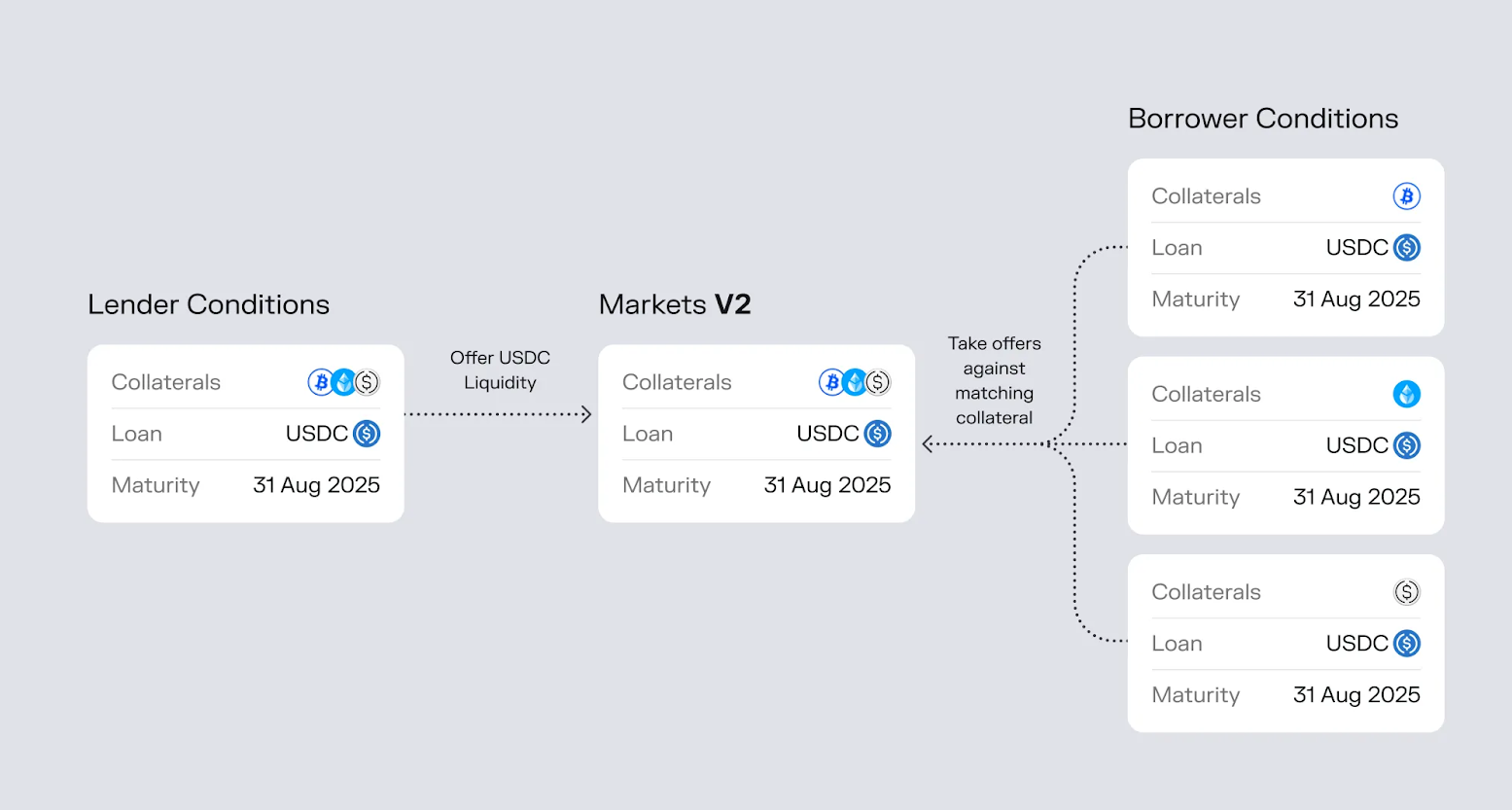Image resolution: width=1512 pixels, height=810 pixels.
Task: Click the arrowhead pointing into Markets V2 from Lender
Action: click(585, 414)
